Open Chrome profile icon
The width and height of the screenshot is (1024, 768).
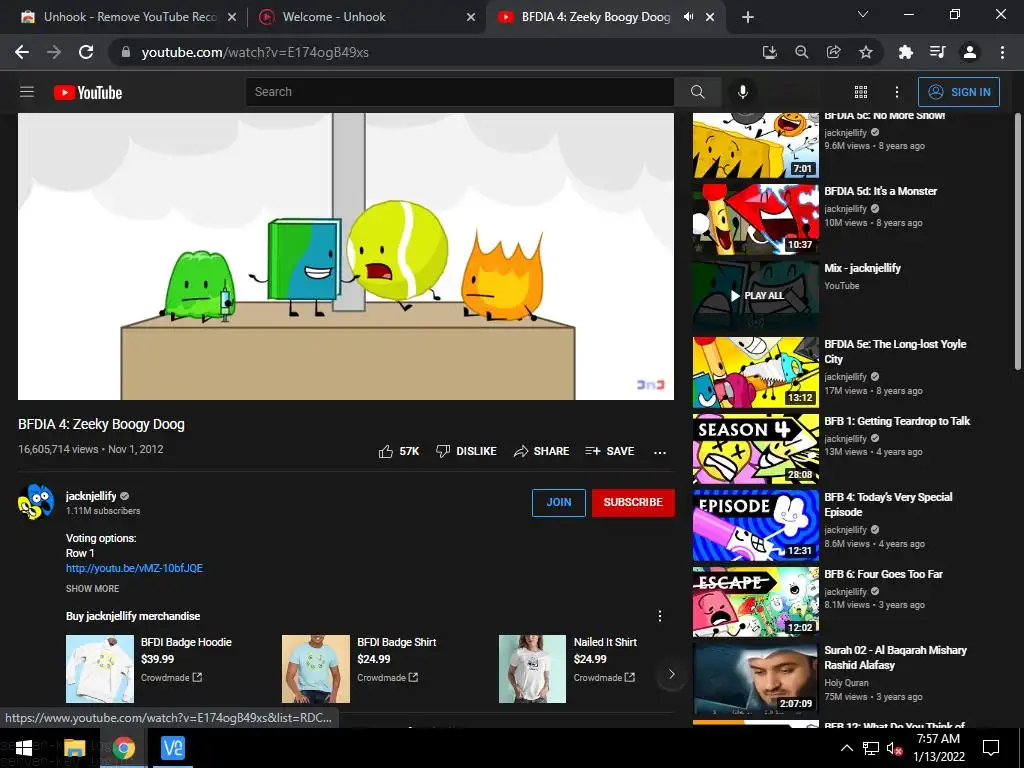click(970, 52)
